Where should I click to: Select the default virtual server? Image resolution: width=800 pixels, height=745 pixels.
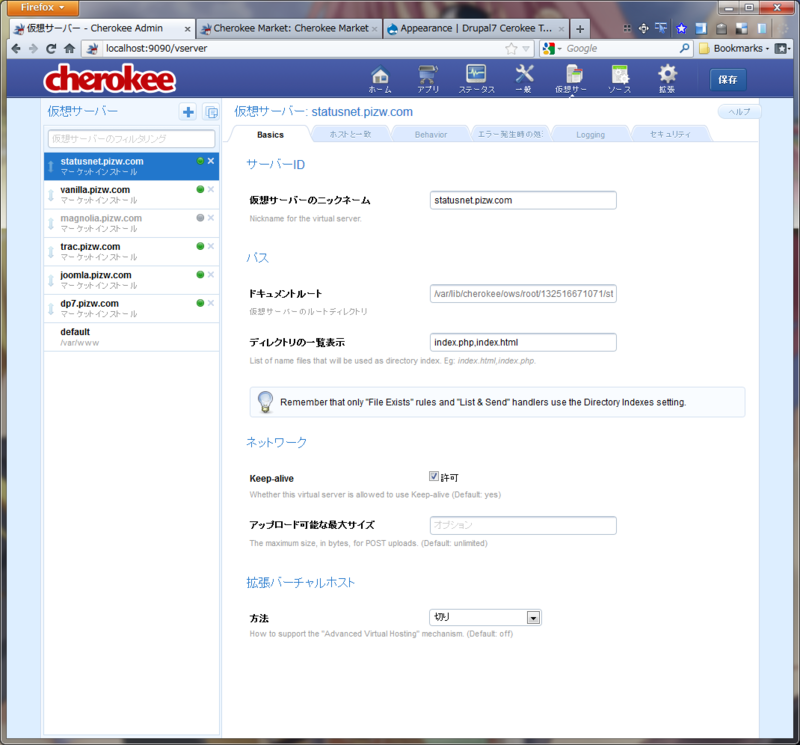pos(132,337)
